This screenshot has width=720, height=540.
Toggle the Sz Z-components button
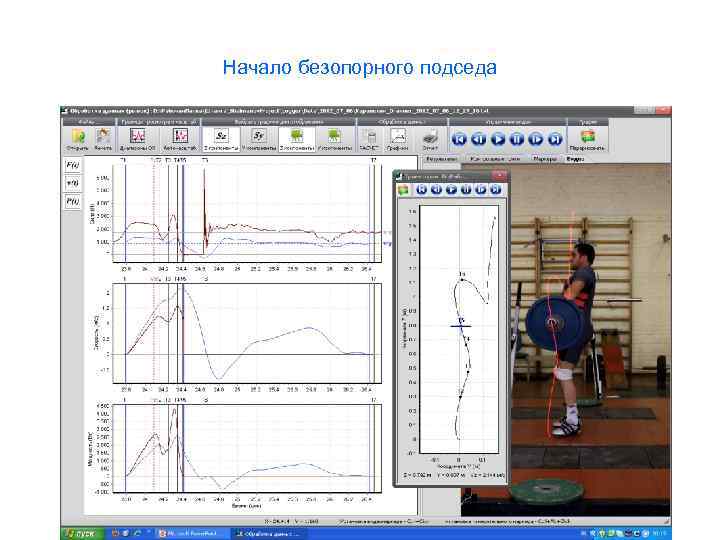click(221, 139)
